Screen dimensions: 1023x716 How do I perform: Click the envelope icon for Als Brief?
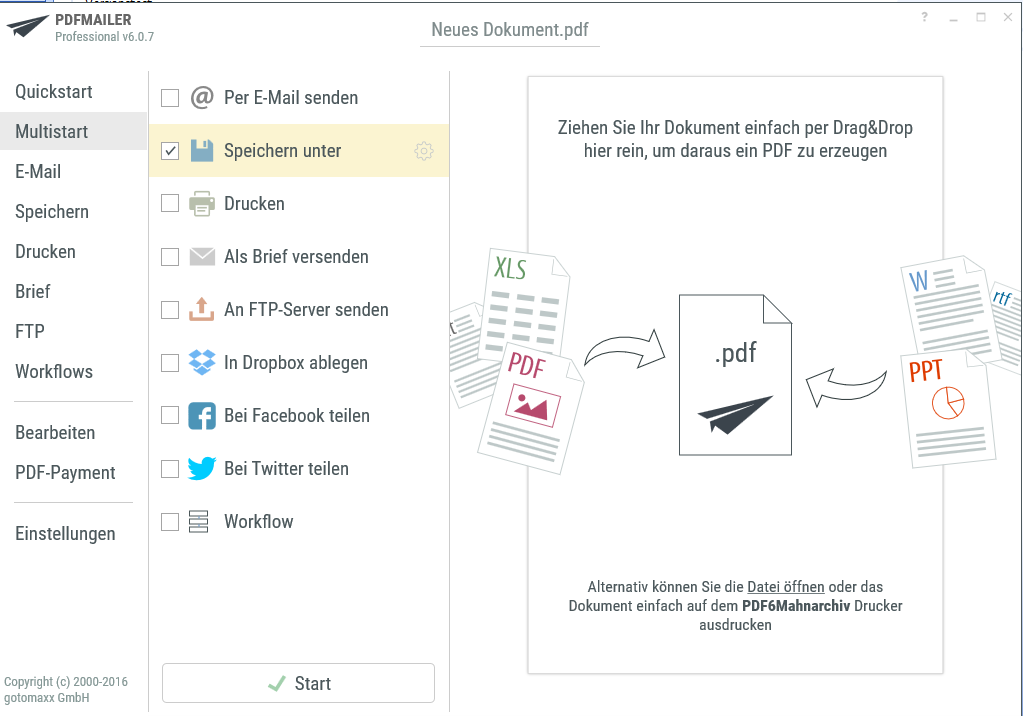pos(202,257)
